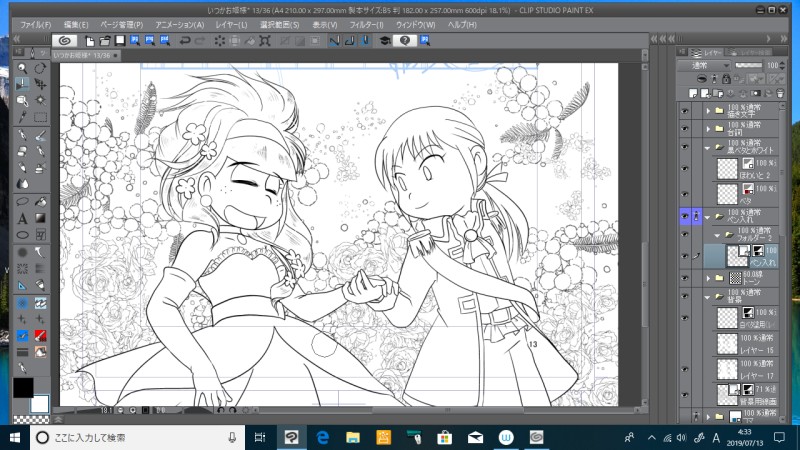
Task: Select the Gradient tool
Action: pyautogui.click(x=40, y=218)
